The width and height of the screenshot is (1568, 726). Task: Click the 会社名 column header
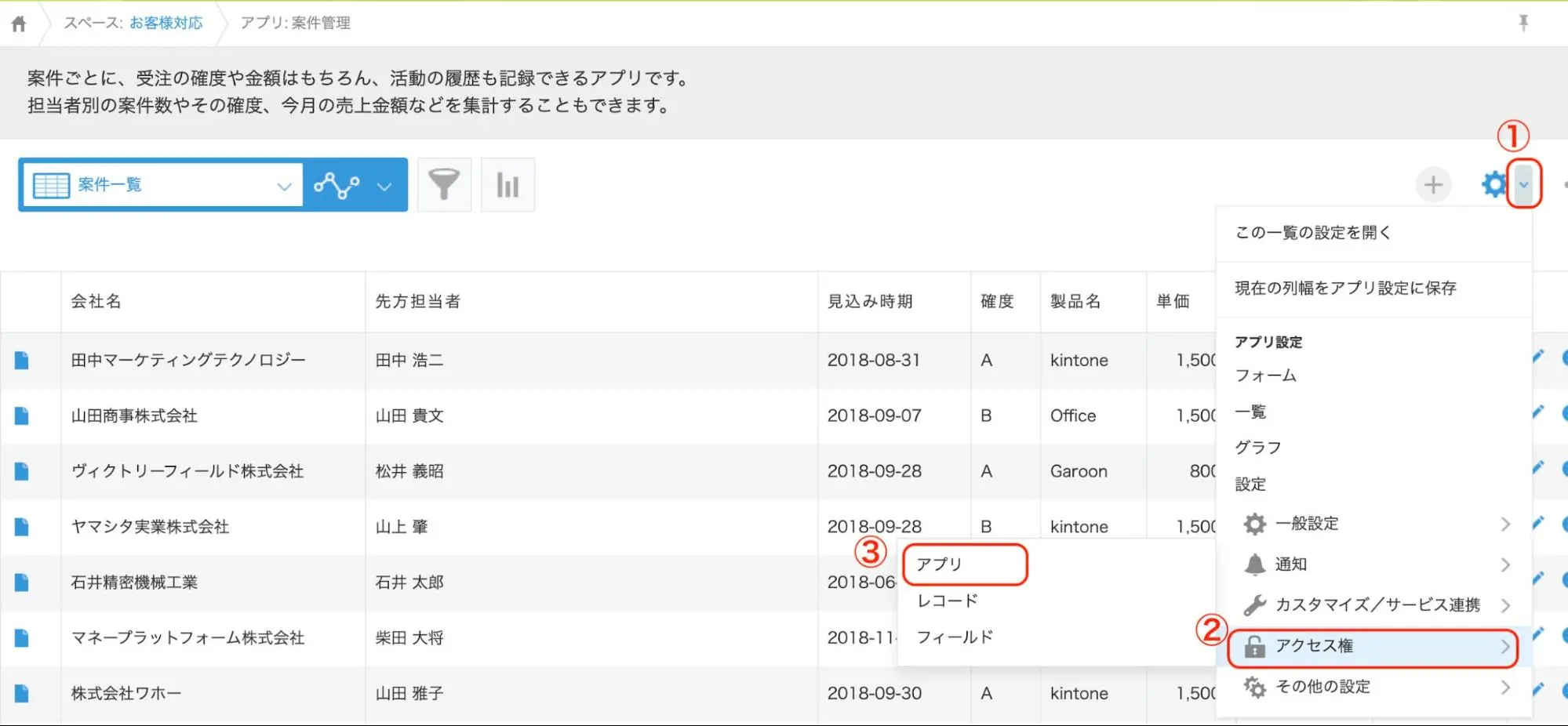coord(96,302)
